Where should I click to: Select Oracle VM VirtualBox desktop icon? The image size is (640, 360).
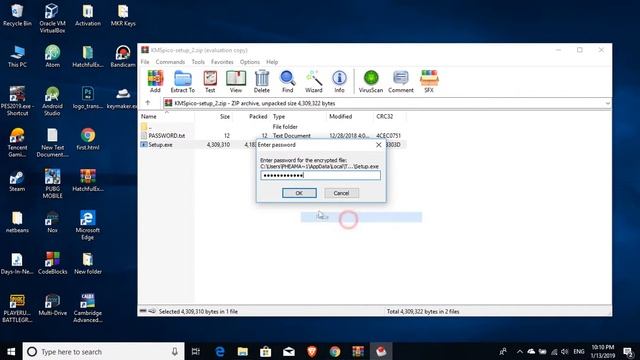pos(52,18)
